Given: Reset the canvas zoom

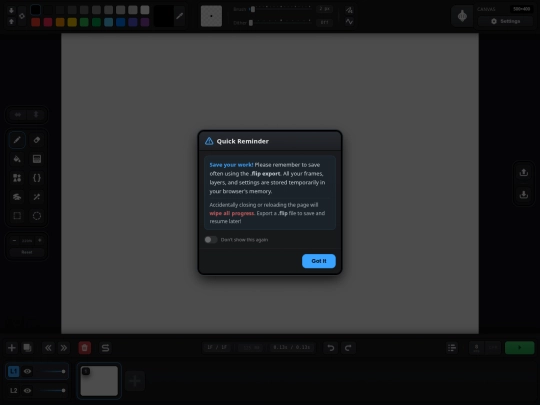Looking at the screenshot, I should click(x=27, y=252).
